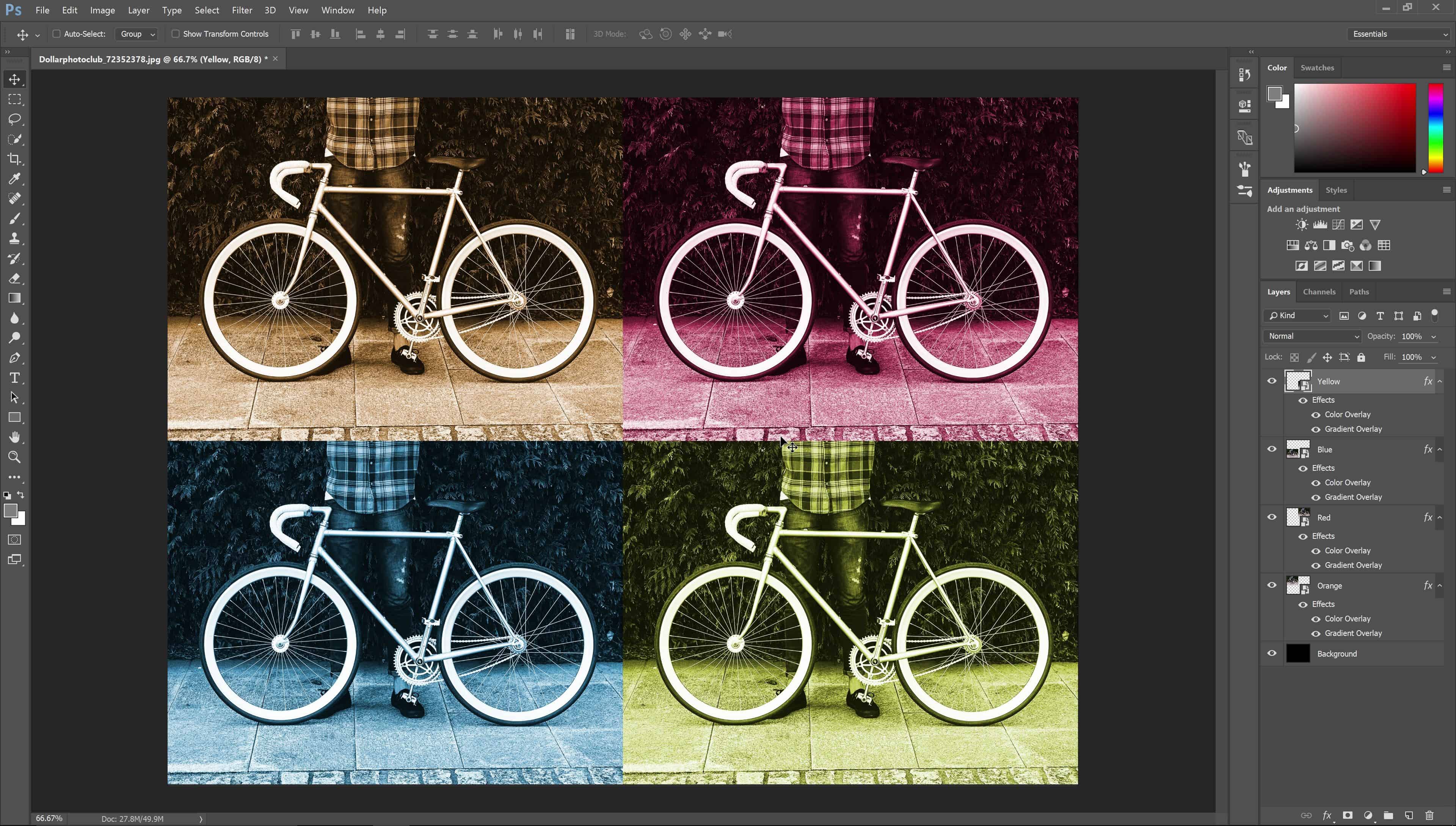Add a Curves adjustment
1456x826 pixels.
pyautogui.click(x=1338, y=225)
